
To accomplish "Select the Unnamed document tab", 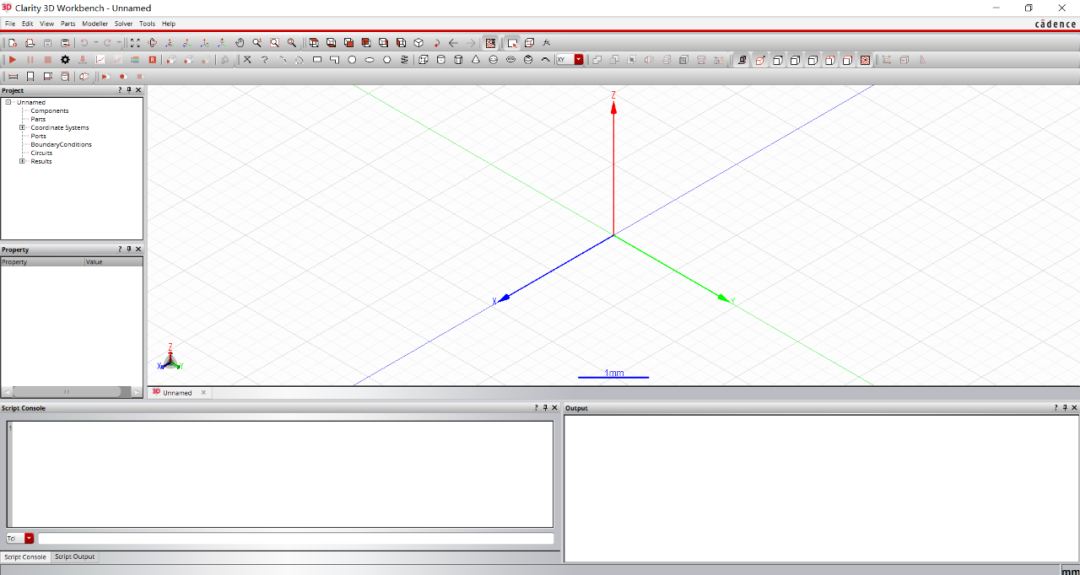I will click(x=177, y=393).
